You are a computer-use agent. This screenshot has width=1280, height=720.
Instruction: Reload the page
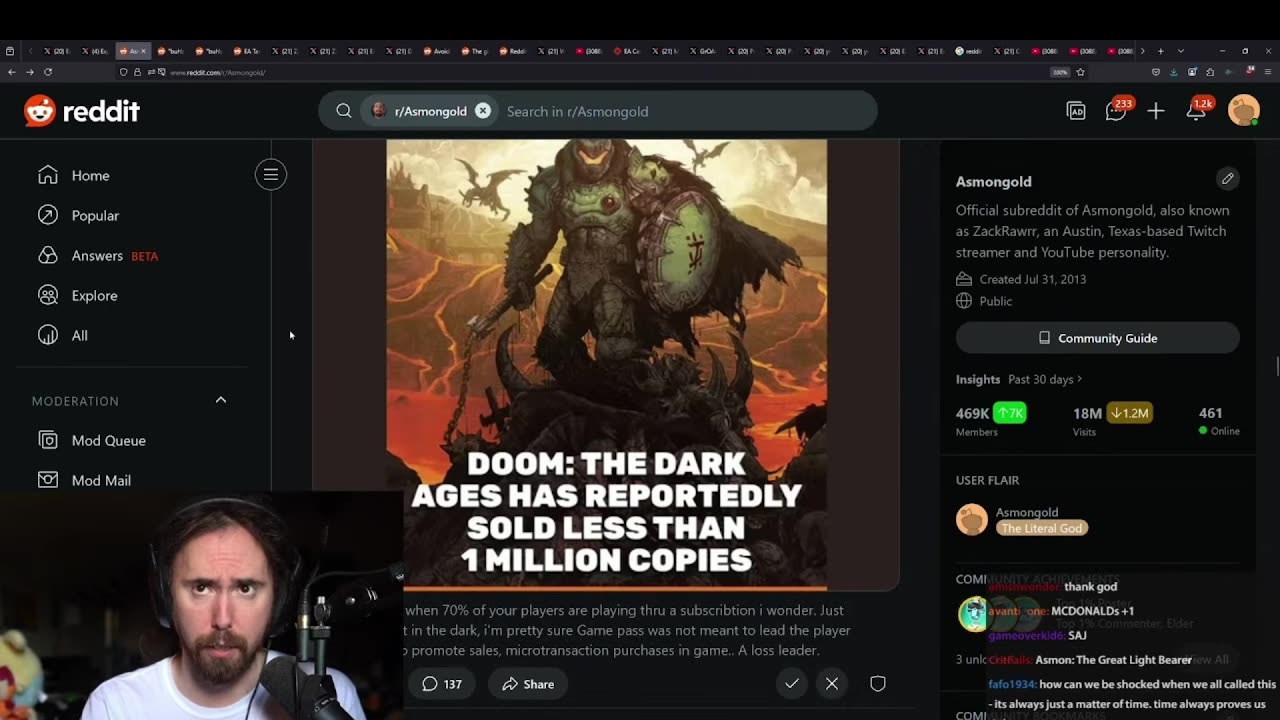(x=48, y=72)
